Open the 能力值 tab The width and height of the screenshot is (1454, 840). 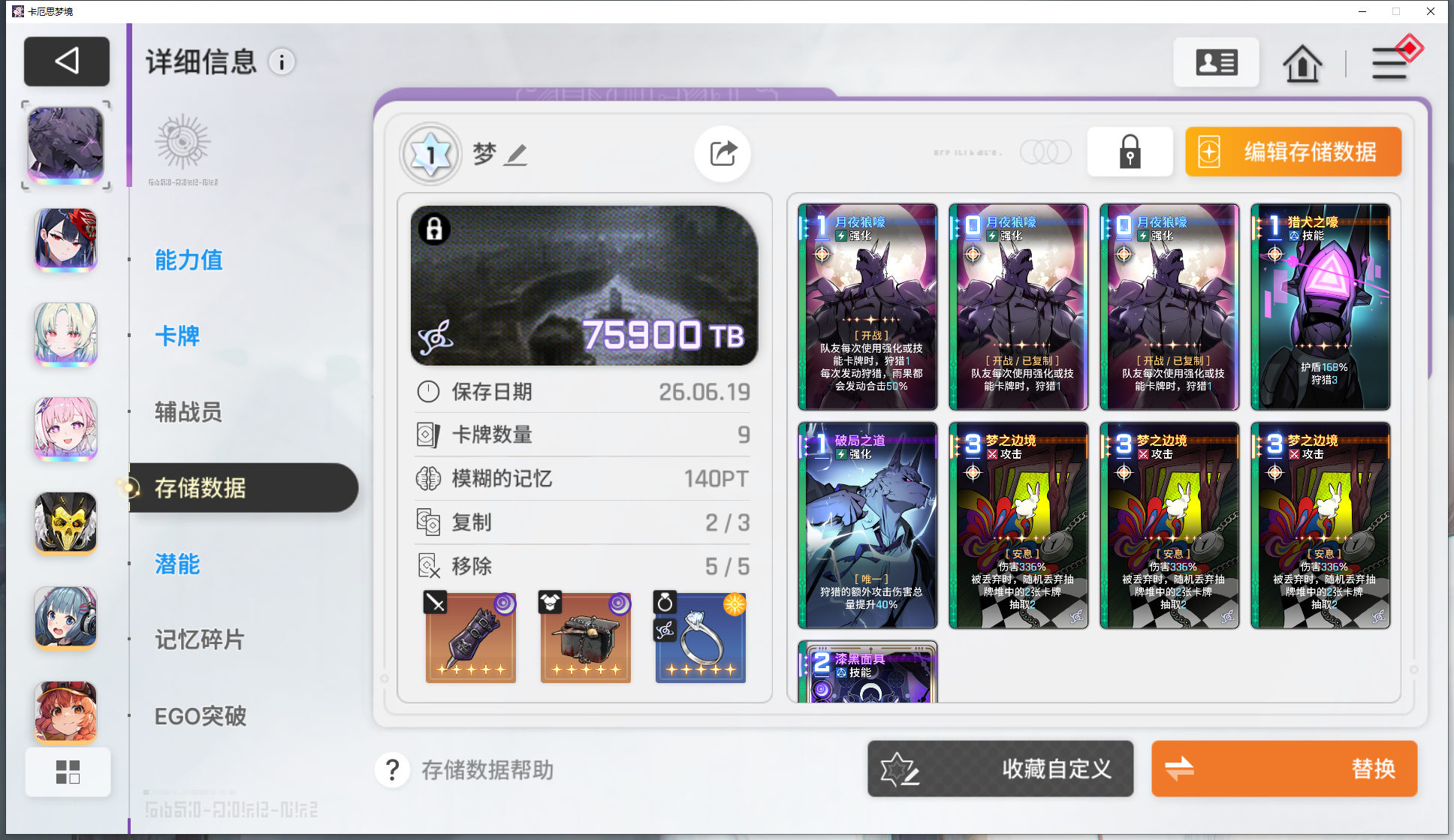(x=189, y=260)
